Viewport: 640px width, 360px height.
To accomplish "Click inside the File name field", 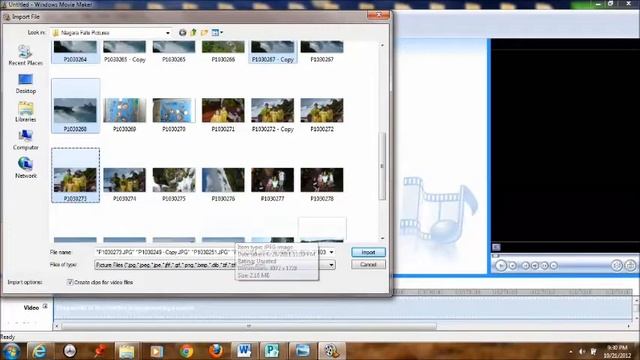I will (x=211, y=252).
